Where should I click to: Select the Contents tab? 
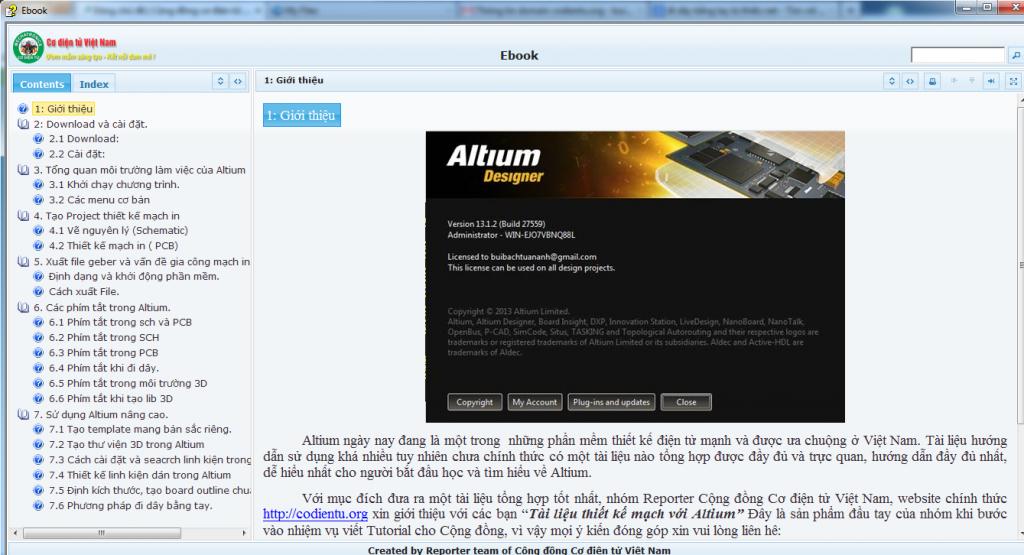[42, 84]
